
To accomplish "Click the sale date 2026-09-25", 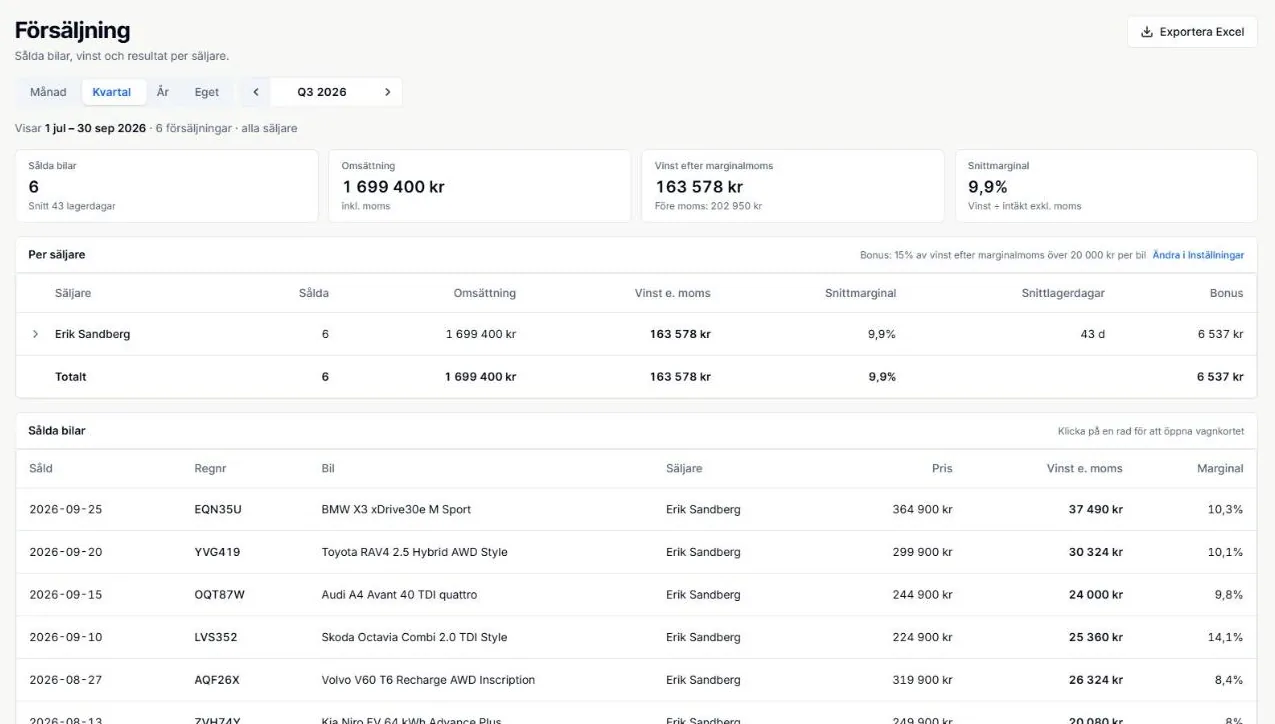I will coord(66,509).
